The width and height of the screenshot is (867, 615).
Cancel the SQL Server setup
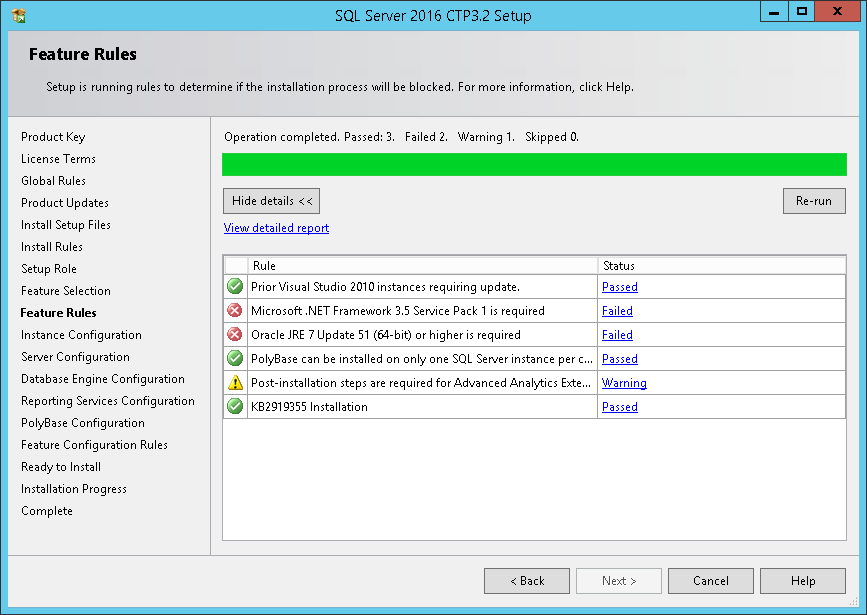tap(711, 581)
